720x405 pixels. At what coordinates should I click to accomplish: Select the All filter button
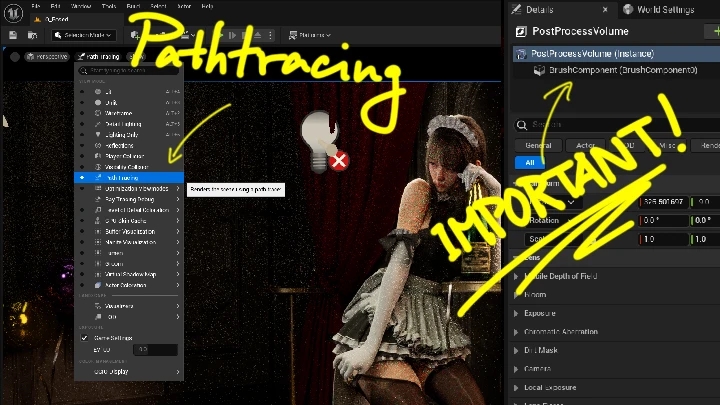tap(529, 162)
